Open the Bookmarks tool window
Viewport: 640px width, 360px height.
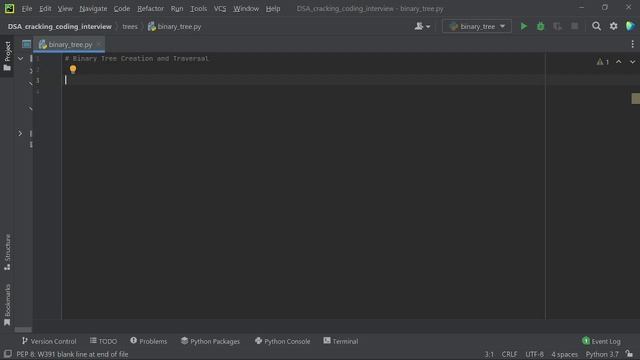click(7, 304)
